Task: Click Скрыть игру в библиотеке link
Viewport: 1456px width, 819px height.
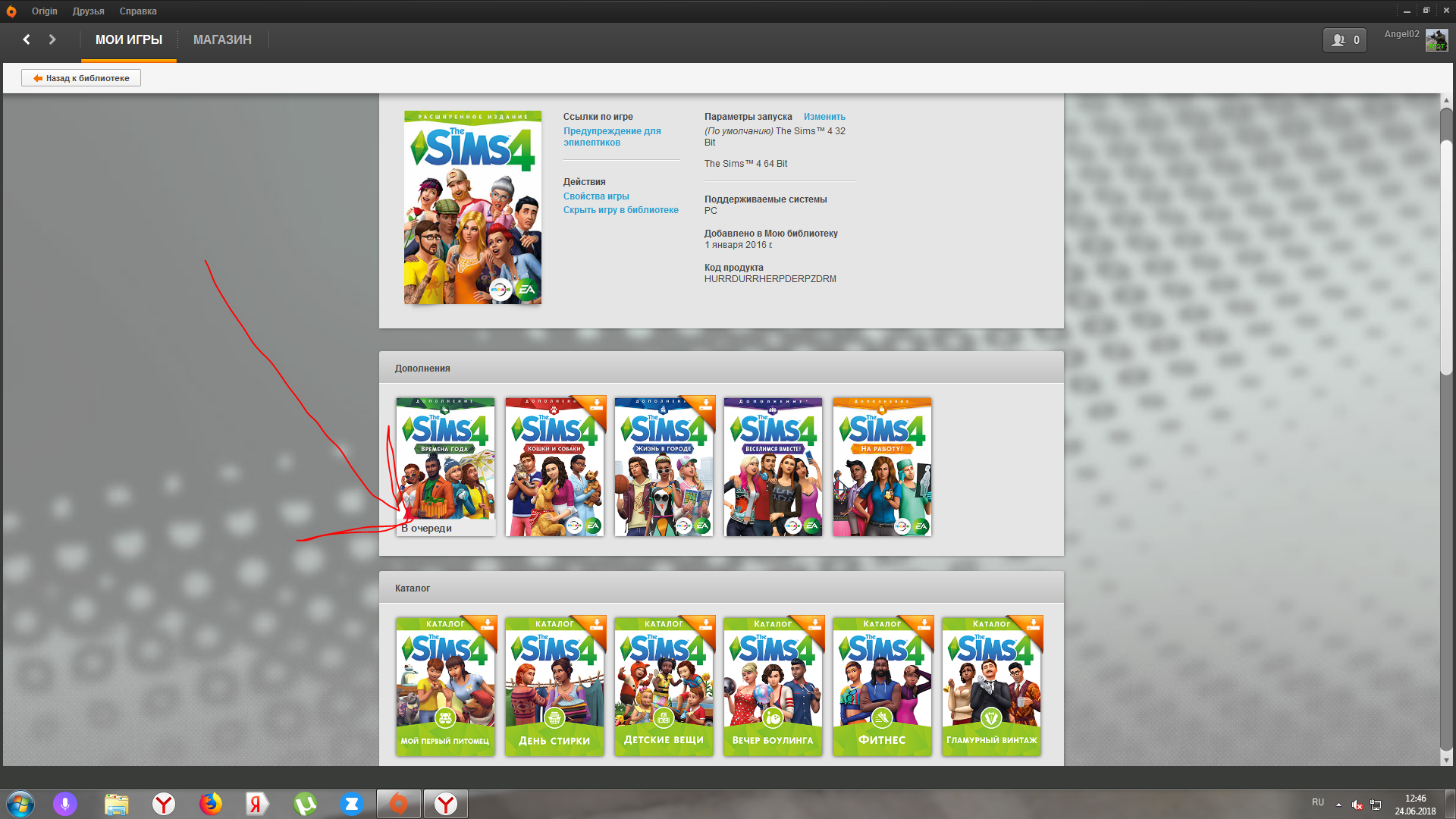Action: (x=620, y=210)
